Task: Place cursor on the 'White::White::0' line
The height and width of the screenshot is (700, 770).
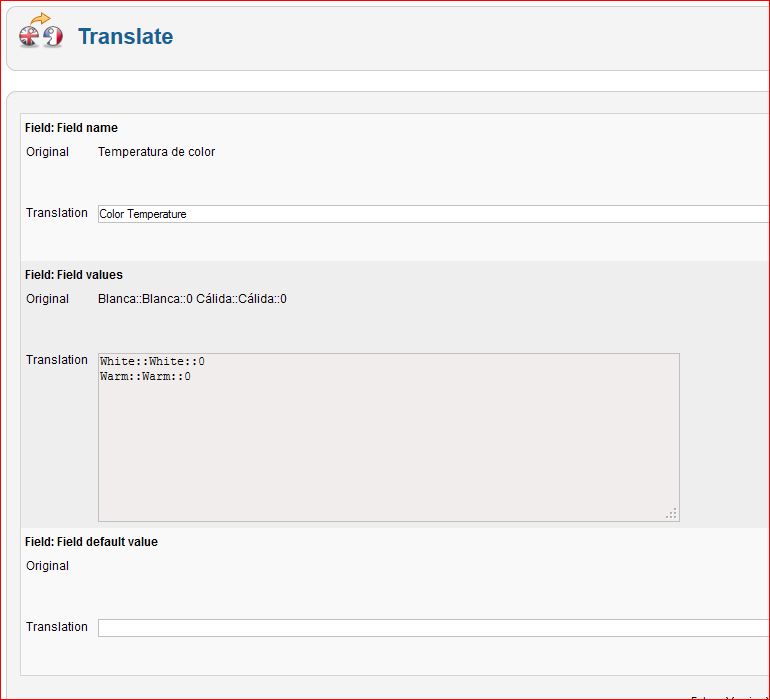Action: click(152, 362)
